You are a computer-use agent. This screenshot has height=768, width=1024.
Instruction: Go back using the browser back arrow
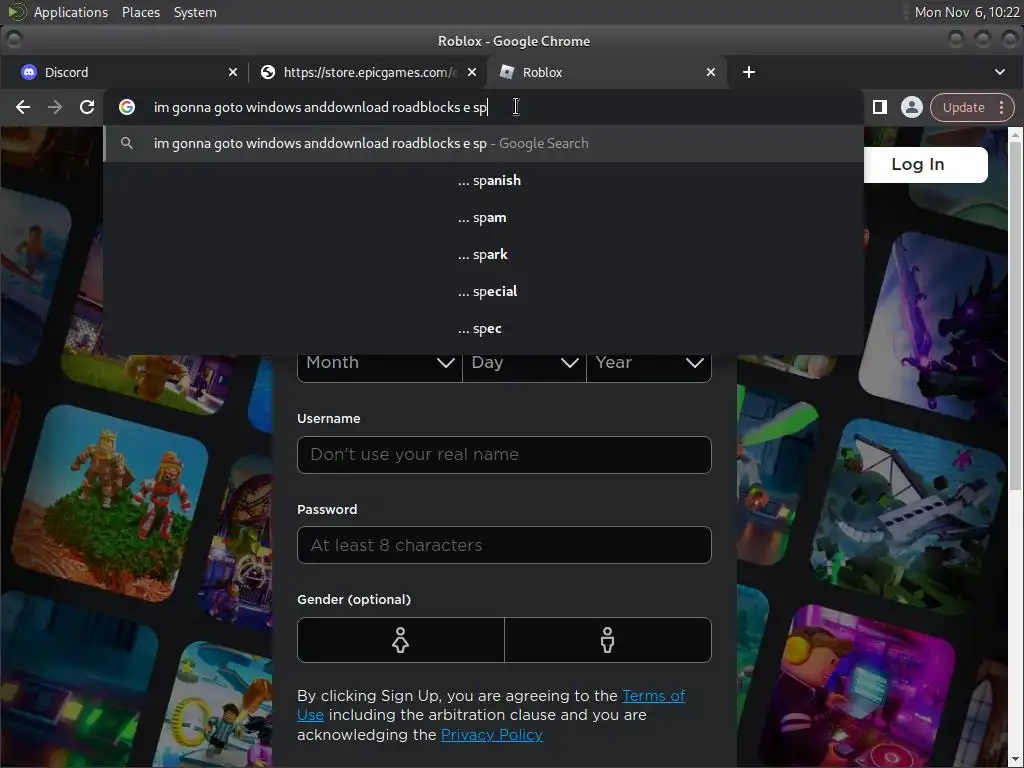pos(23,107)
